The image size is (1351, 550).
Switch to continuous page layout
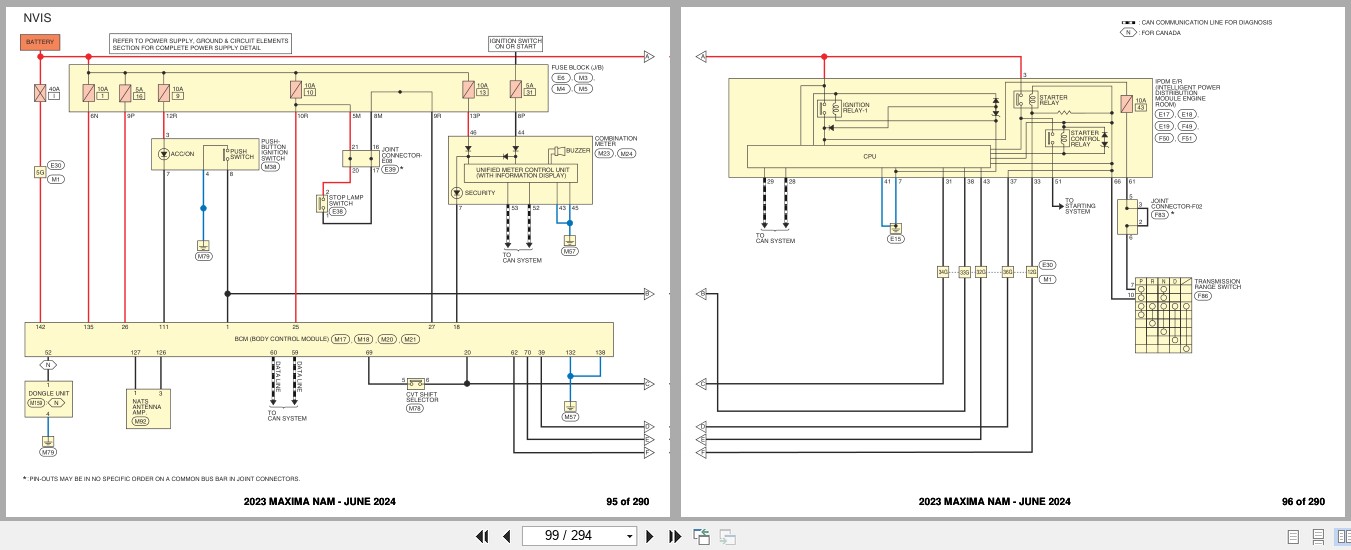(1318, 536)
